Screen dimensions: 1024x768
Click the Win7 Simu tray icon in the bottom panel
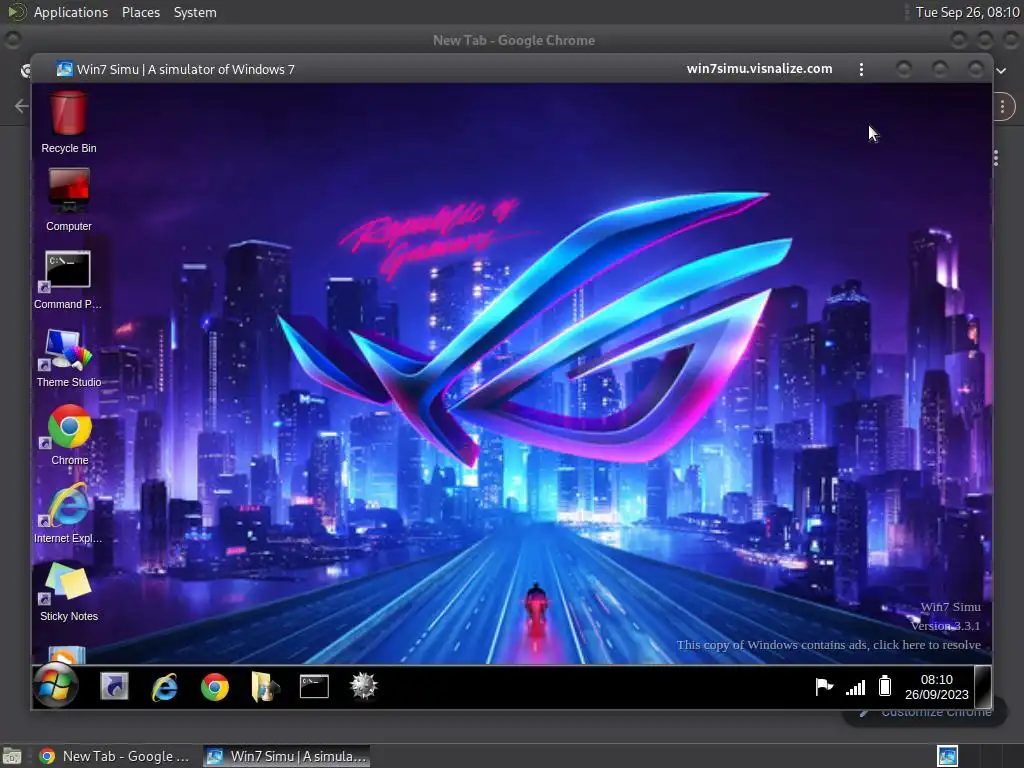click(948, 756)
